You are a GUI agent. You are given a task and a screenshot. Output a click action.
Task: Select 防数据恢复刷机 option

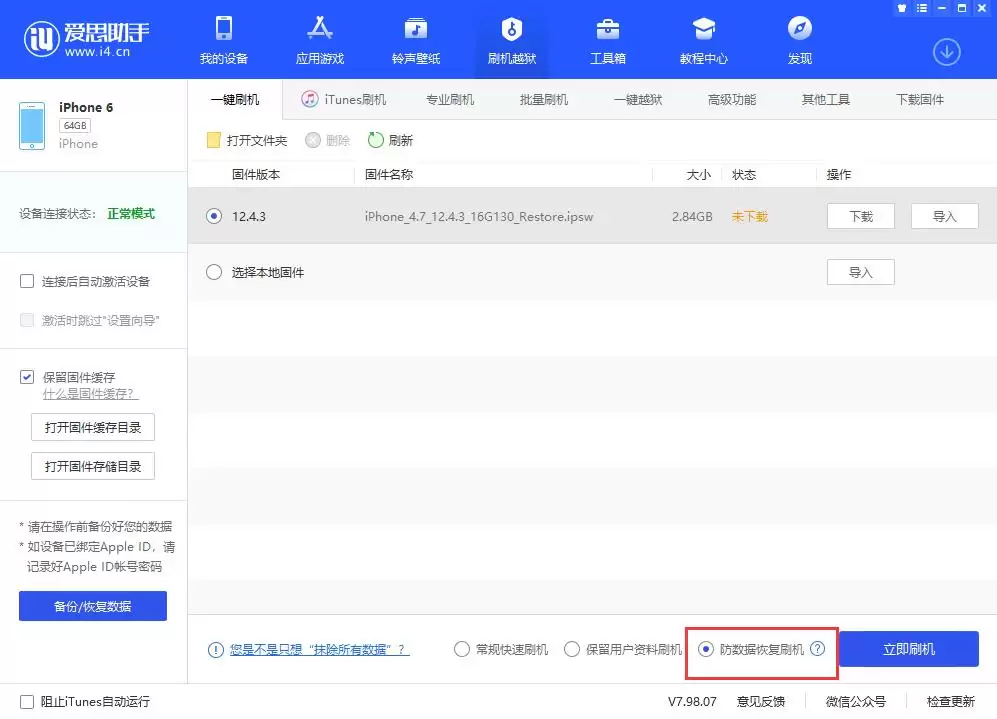[706, 649]
